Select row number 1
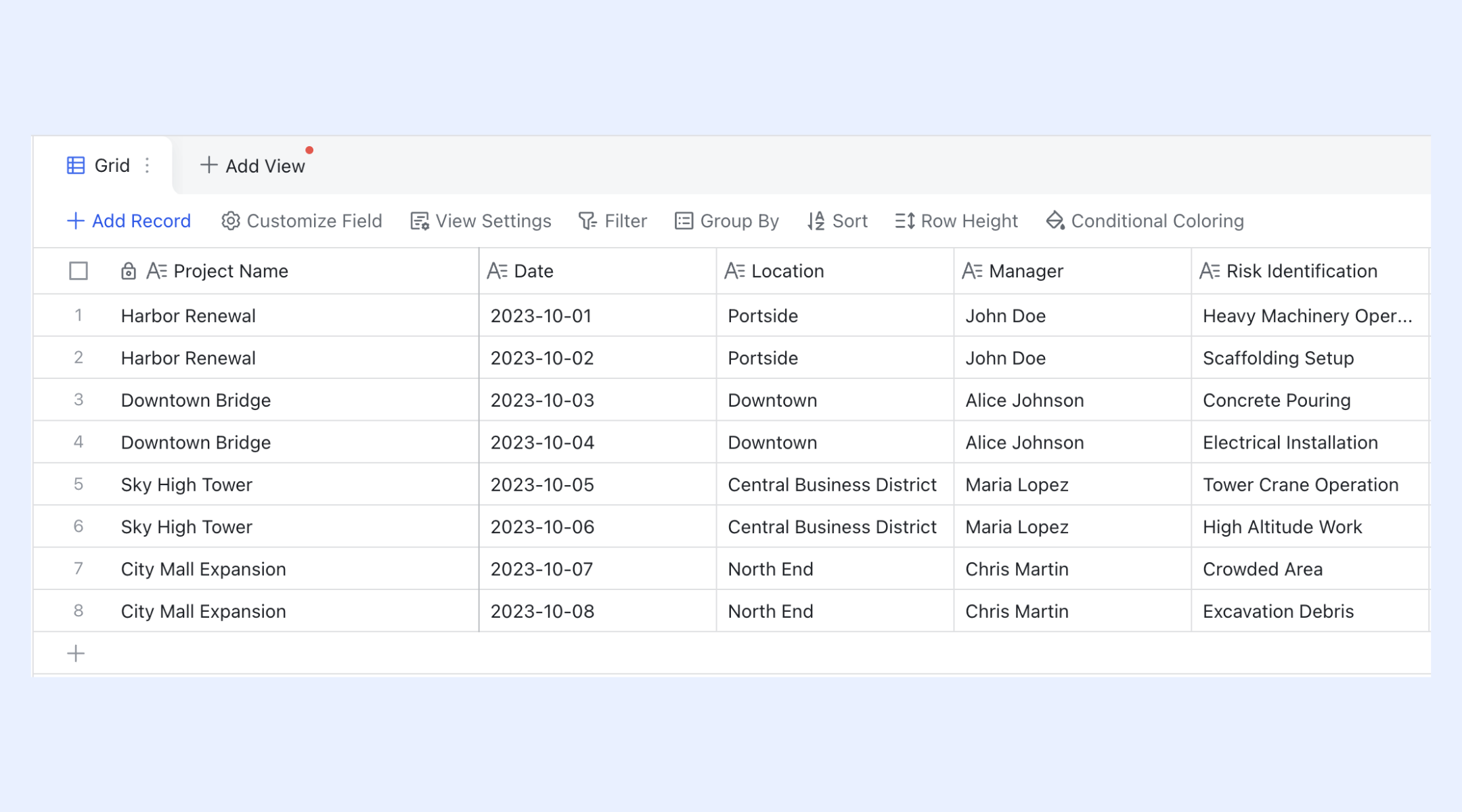1462x812 pixels. (x=79, y=315)
